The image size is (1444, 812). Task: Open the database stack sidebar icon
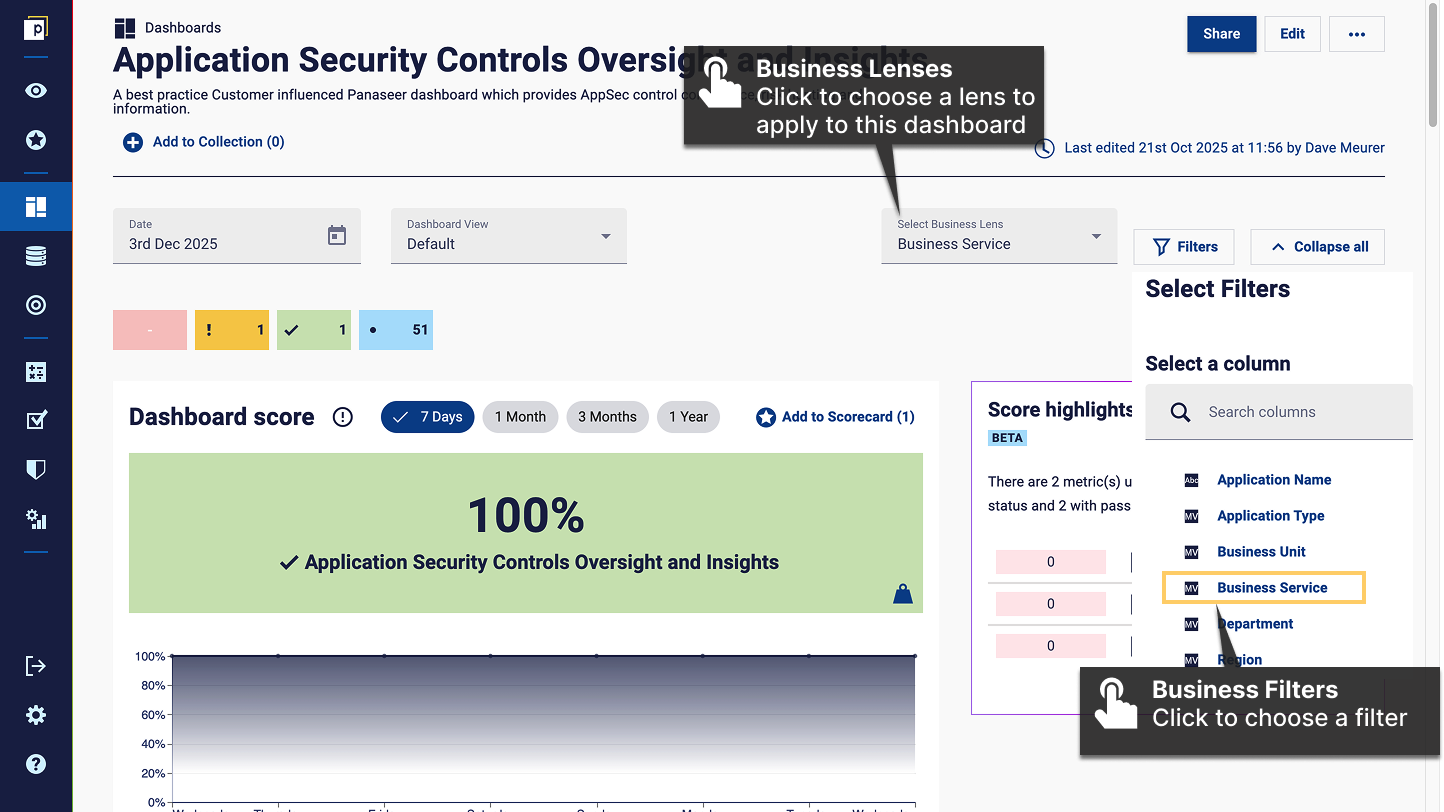pyautogui.click(x=36, y=257)
